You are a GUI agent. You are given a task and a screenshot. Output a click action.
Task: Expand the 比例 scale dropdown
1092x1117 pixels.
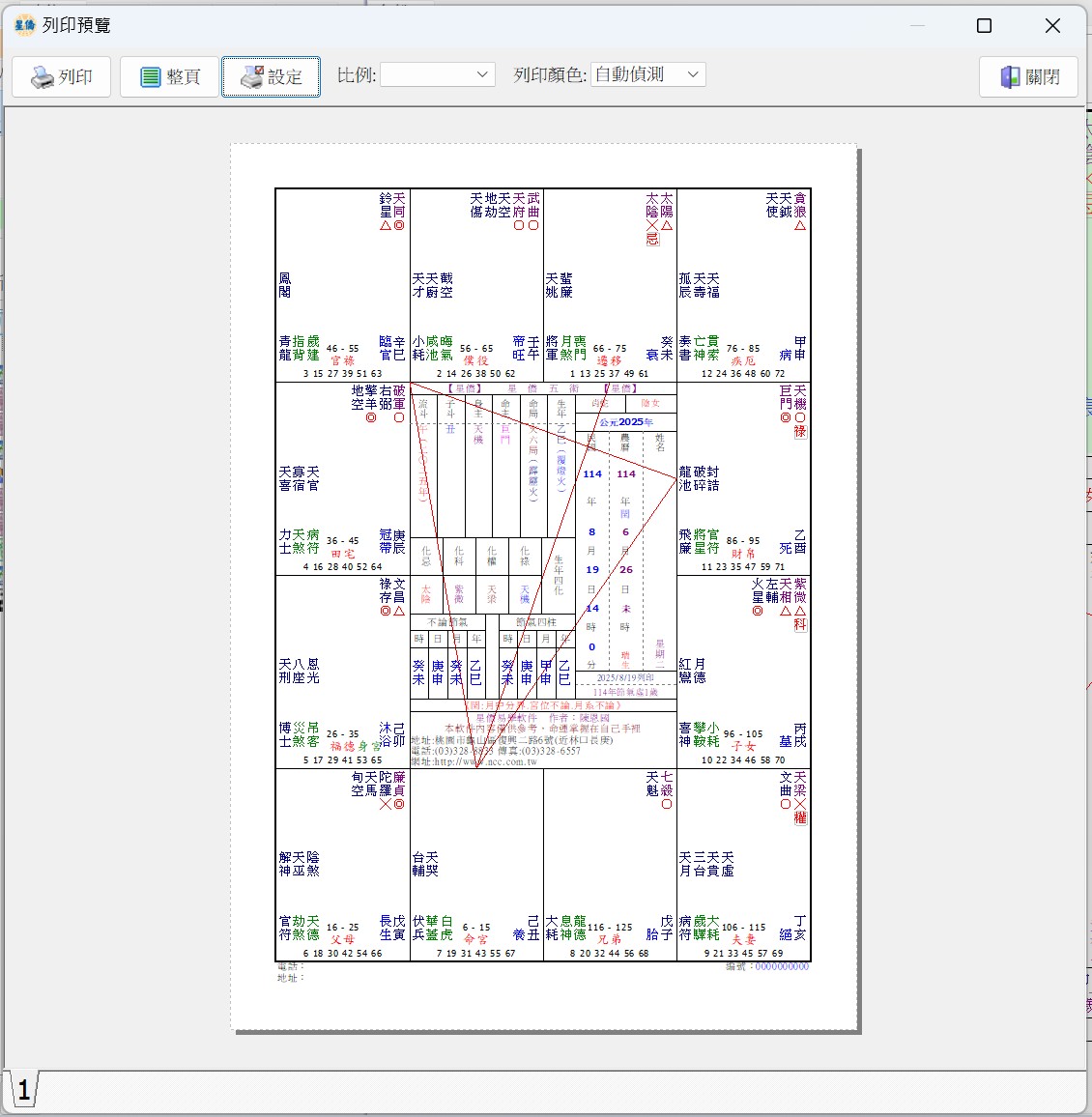[x=438, y=74]
